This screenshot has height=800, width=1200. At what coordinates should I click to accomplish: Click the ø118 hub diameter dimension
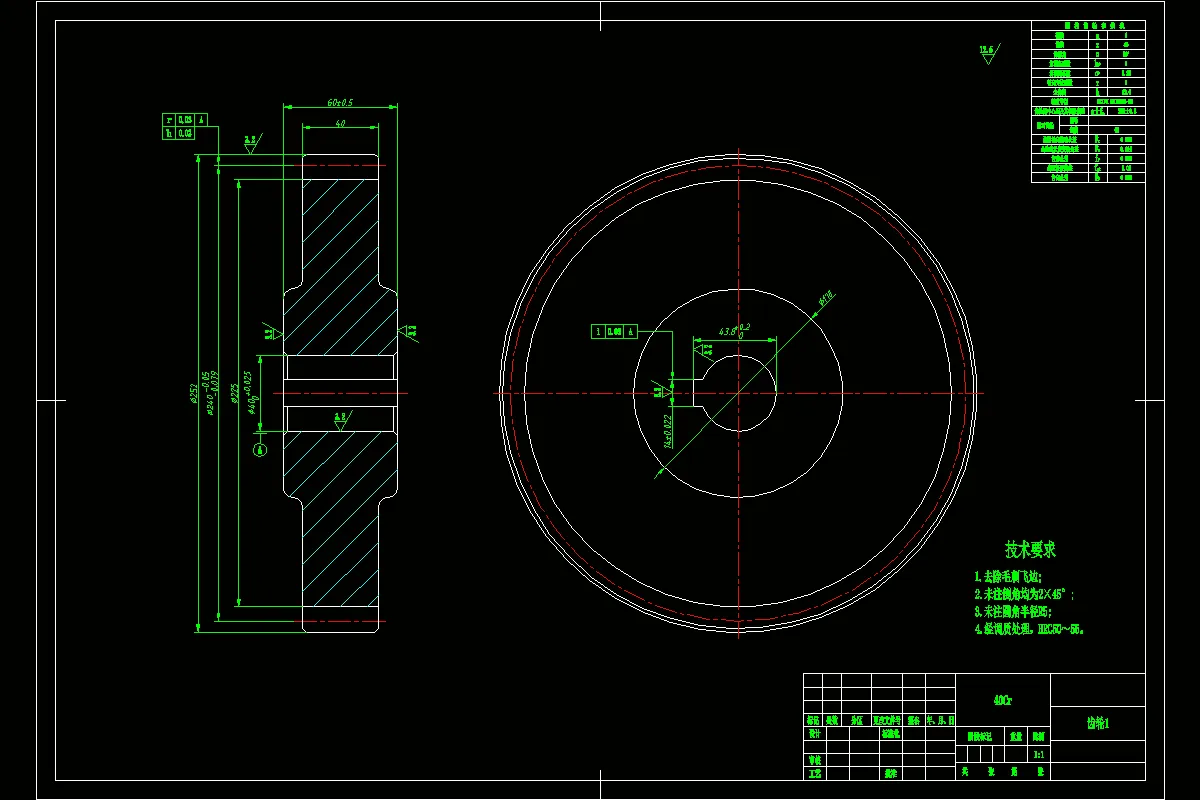click(826, 299)
